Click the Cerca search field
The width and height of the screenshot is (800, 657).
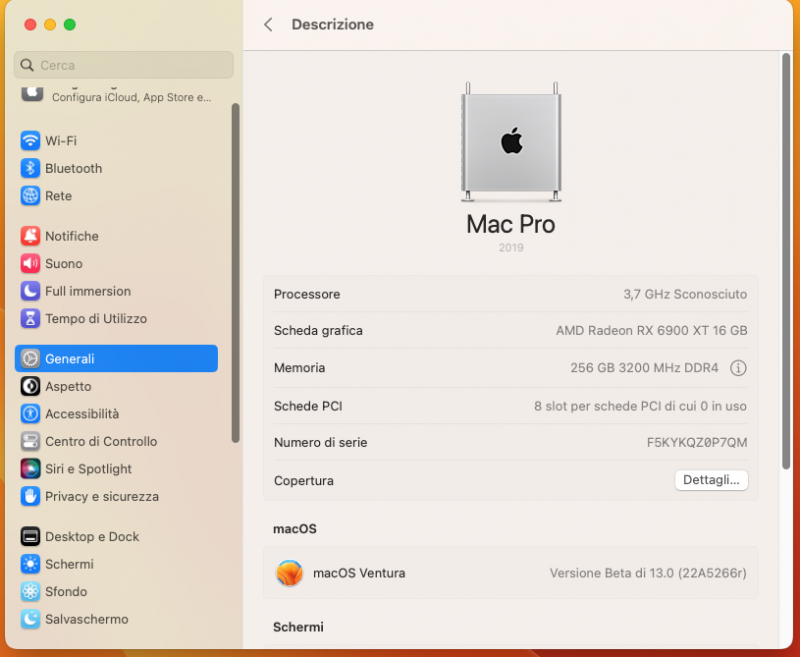click(124, 65)
